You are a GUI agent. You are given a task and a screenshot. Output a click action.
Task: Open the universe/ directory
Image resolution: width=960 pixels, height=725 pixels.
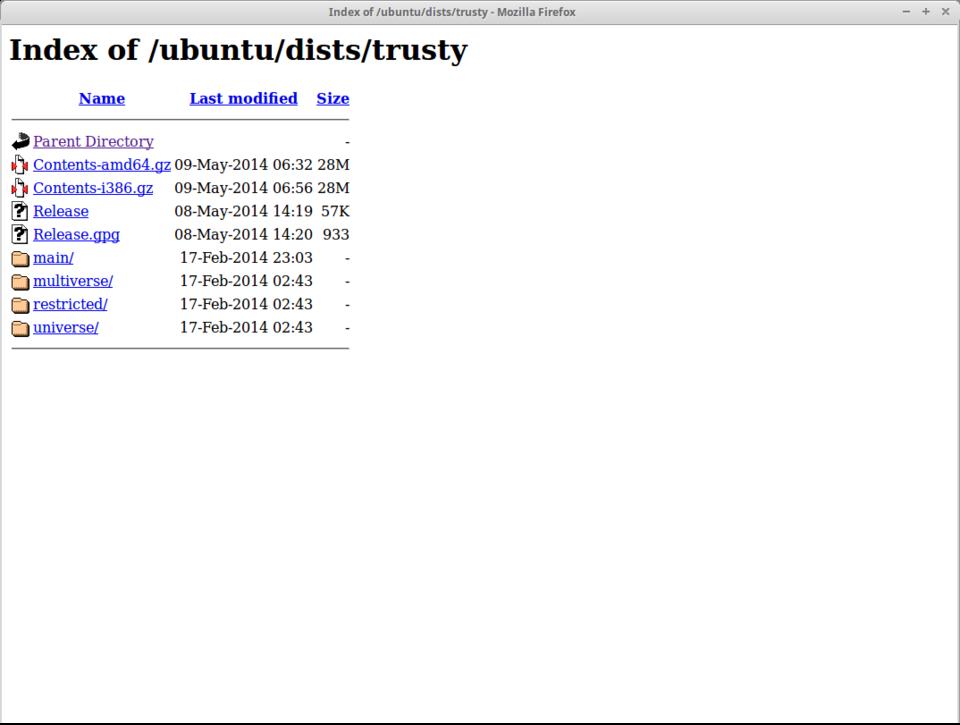66,328
